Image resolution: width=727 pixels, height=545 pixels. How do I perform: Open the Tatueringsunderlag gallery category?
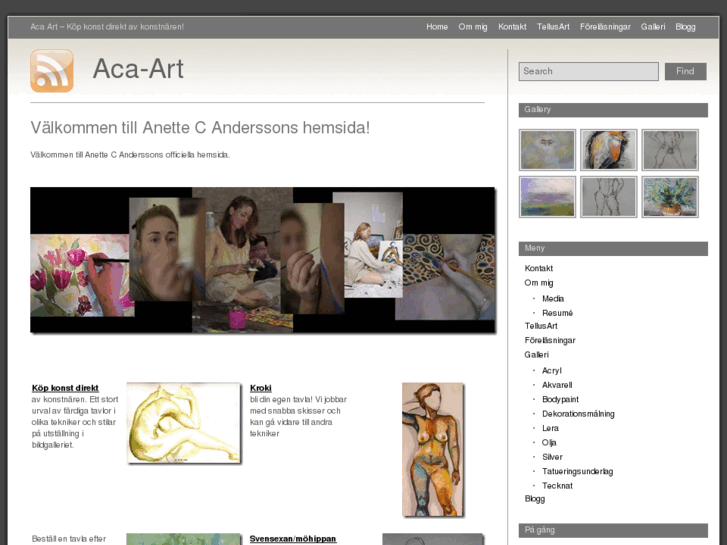577,471
